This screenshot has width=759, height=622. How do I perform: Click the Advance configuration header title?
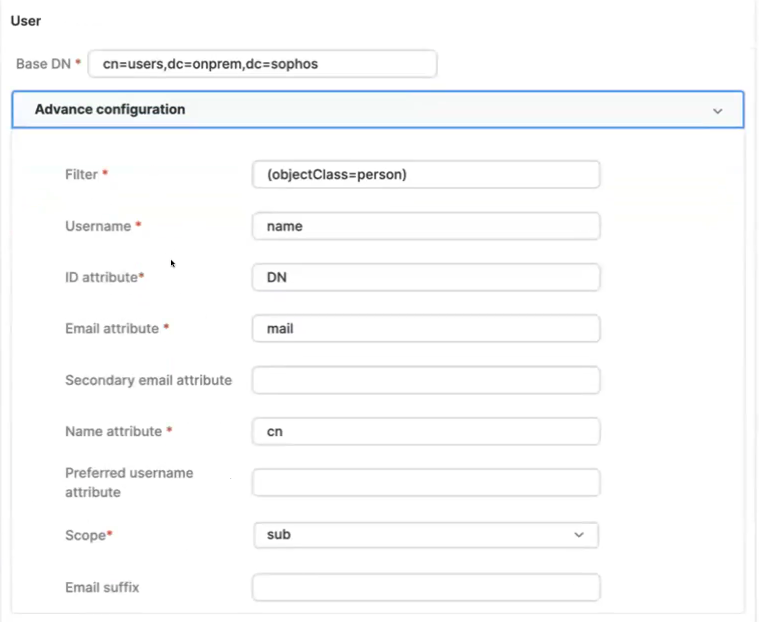110,110
